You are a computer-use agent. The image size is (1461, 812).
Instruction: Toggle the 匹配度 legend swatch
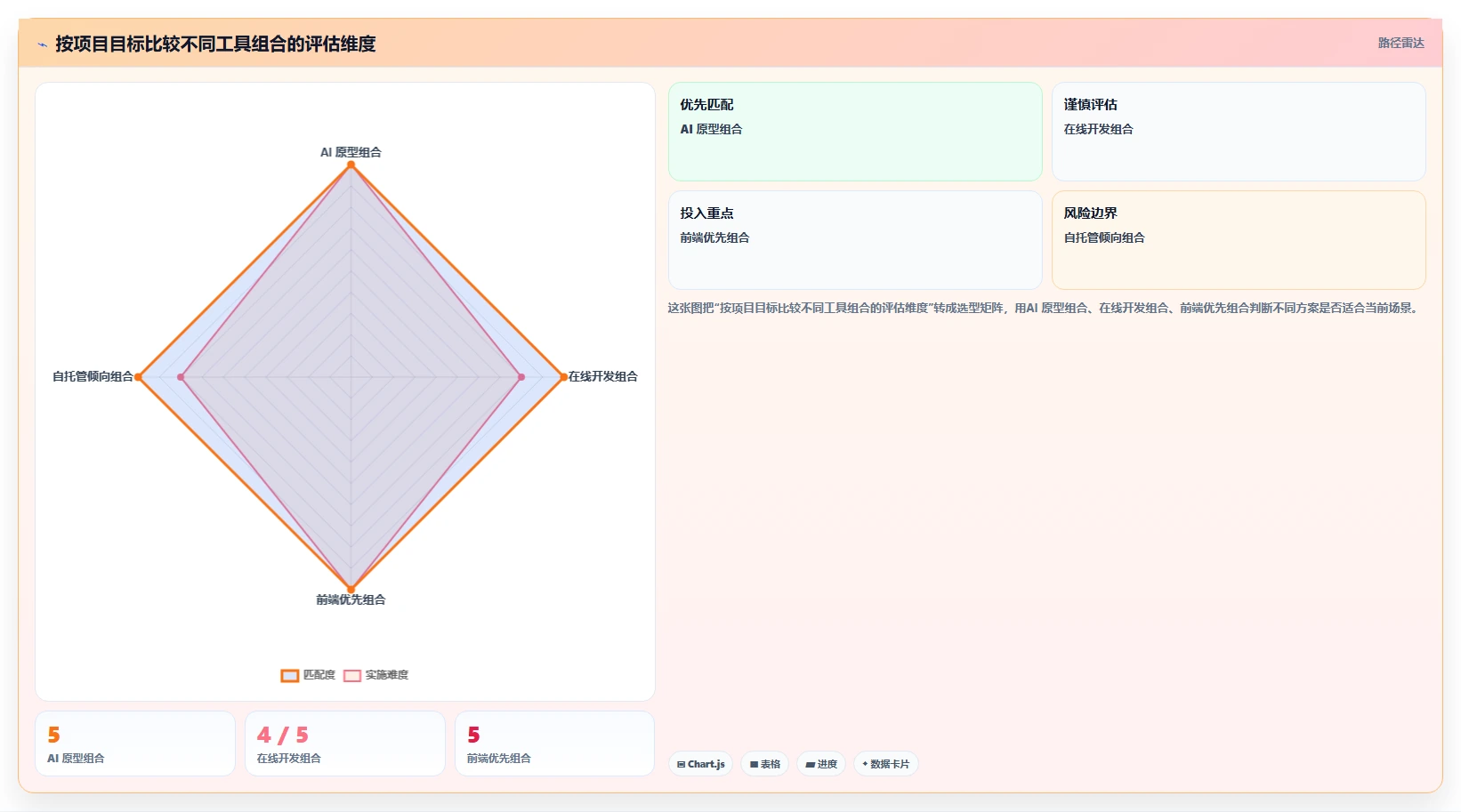click(290, 675)
